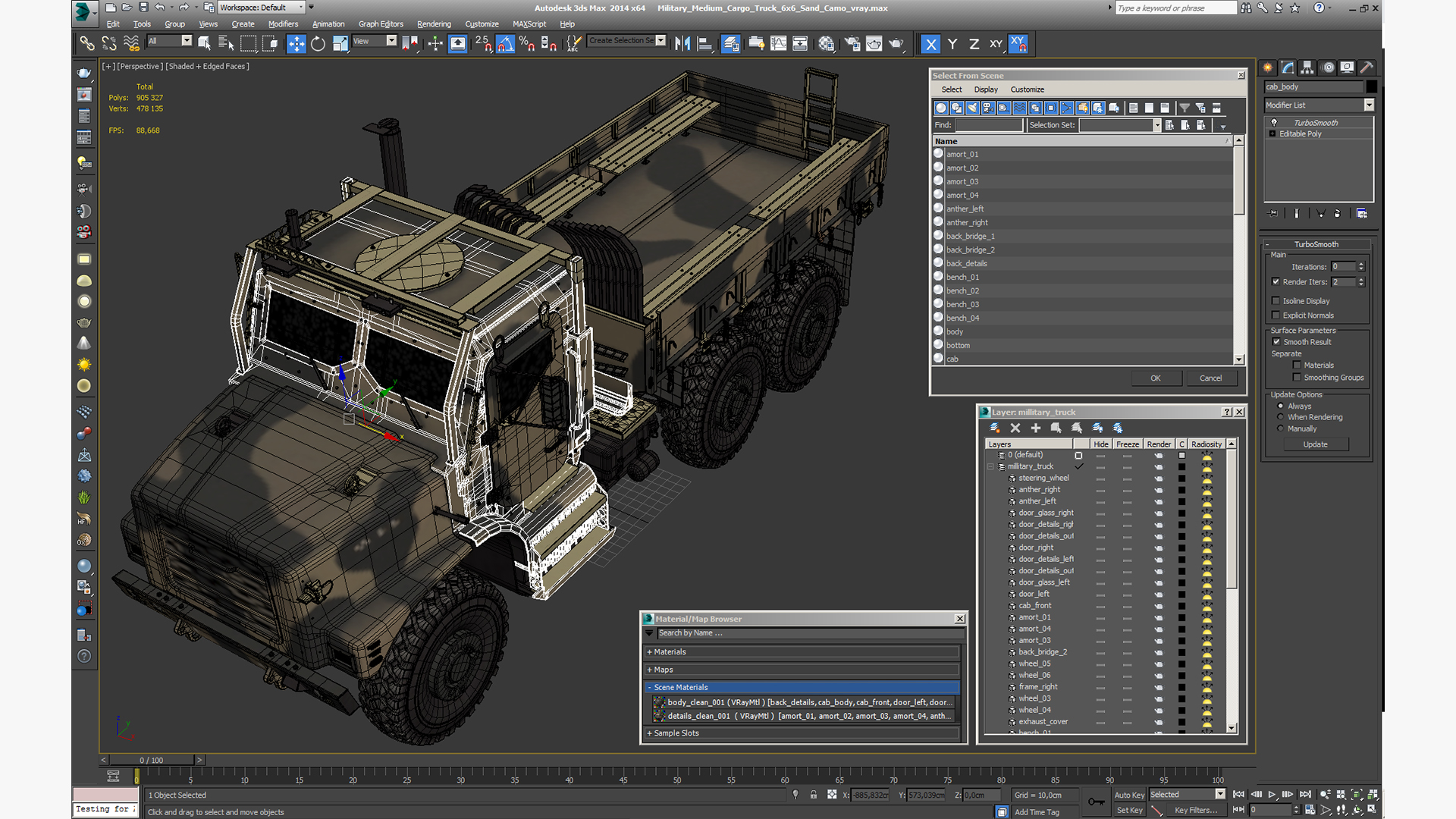The height and width of the screenshot is (819, 1456).
Task: Open the Create command panel tab
Action: [1268, 67]
